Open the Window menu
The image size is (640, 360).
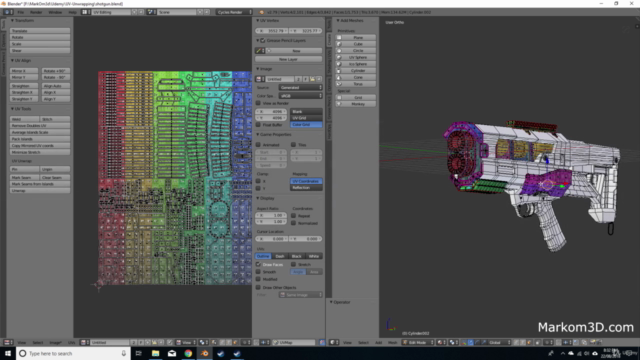point(55,12)
